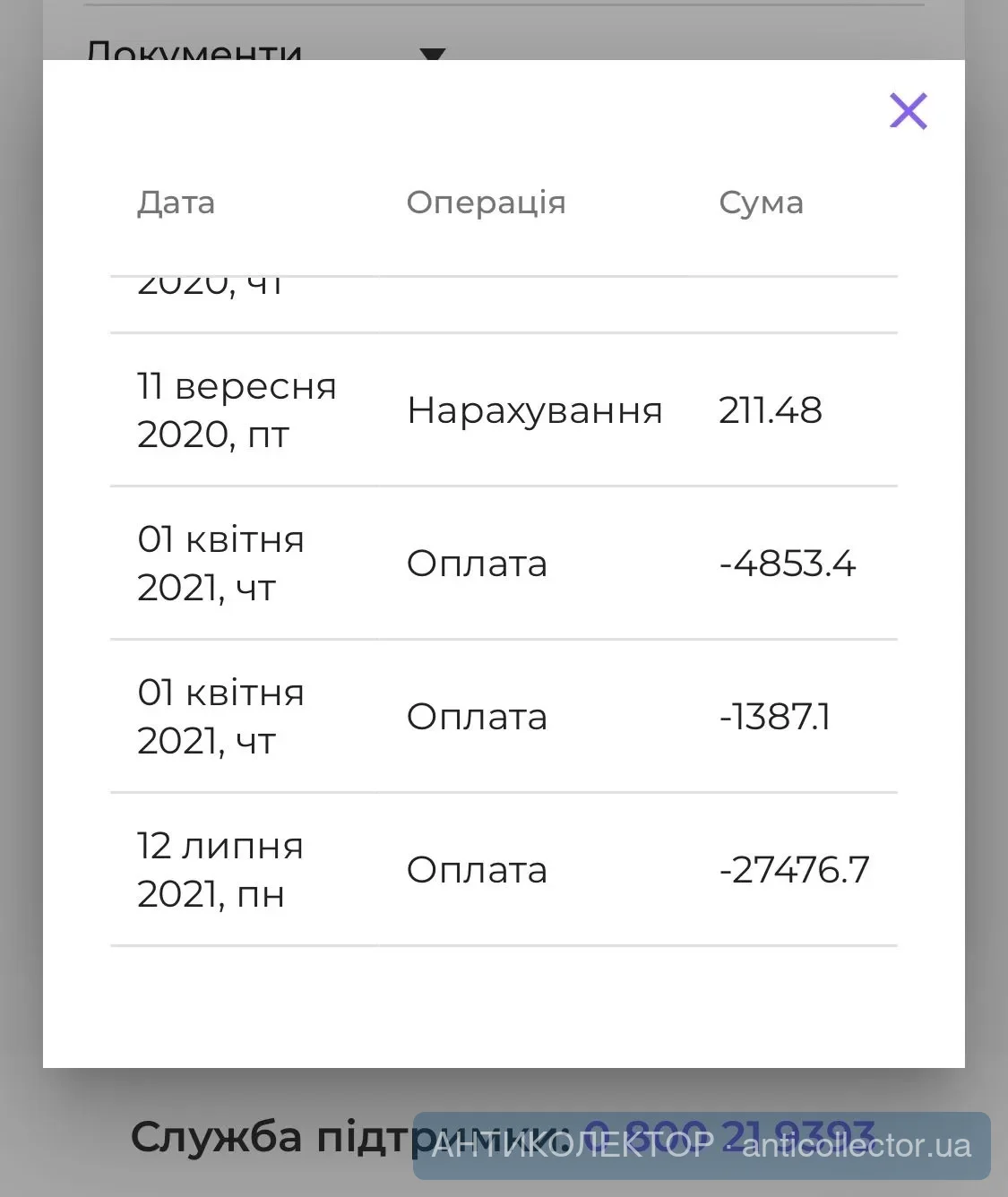Click Оплата in the 12 липня row

(477, 870)
